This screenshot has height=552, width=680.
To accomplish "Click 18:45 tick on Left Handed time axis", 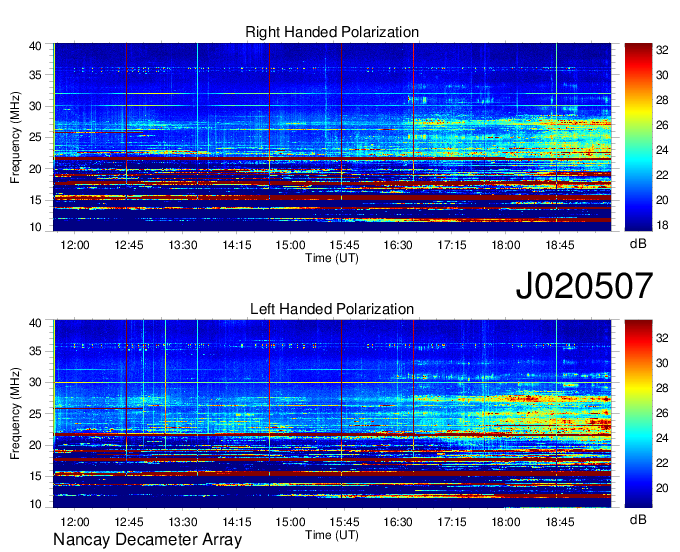I will tap(559, 522).
